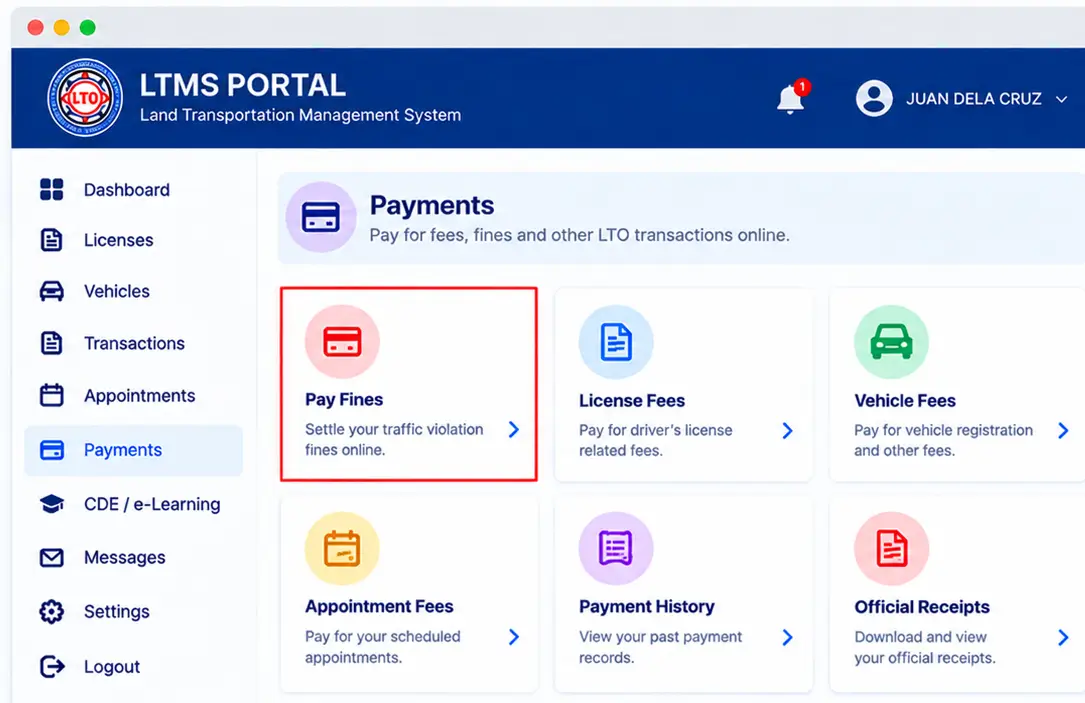Click the Payment History card chevron arrow

tap(787, 638)
